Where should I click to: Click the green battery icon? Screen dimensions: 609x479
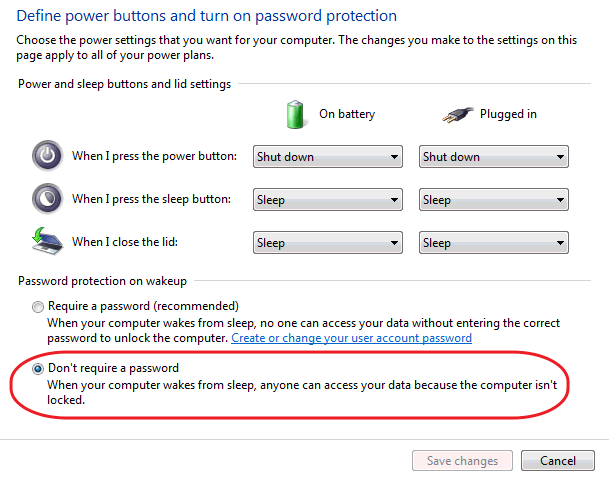point(295,113)
